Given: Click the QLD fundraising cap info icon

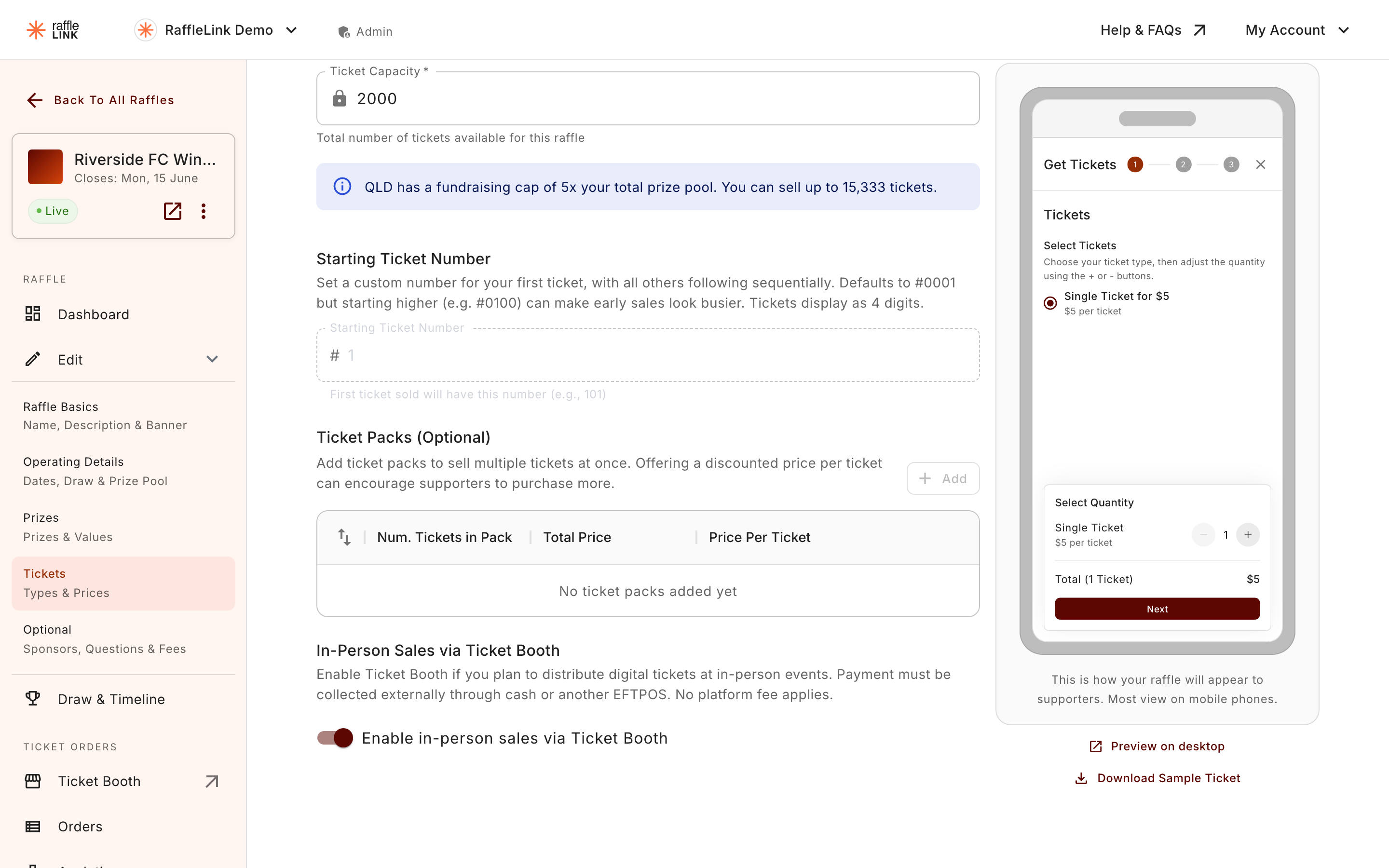Looking at the screenshot, I should pos(342,187).
